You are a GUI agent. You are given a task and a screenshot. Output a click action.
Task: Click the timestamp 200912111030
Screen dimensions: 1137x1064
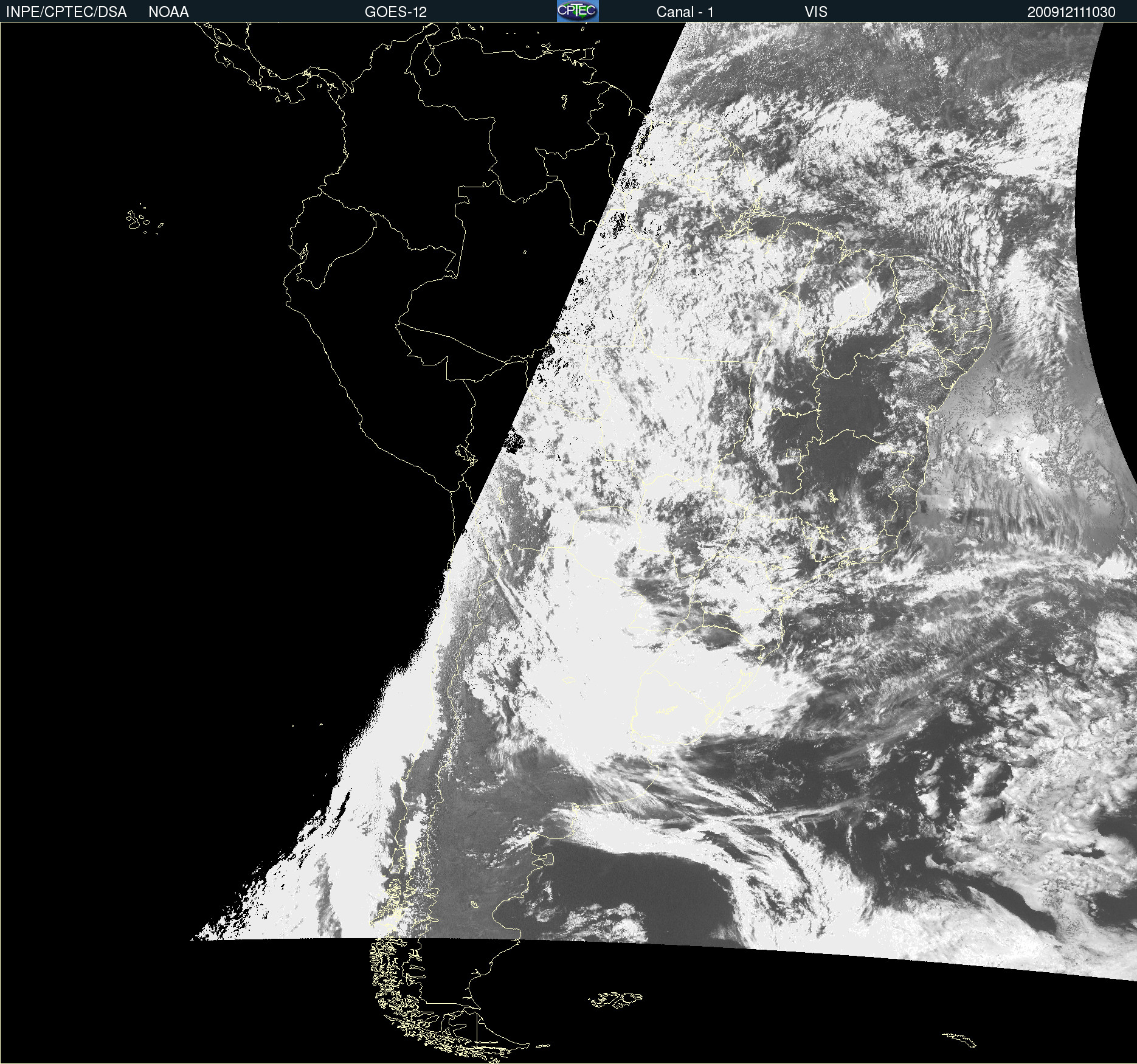pyautogui.click(x=1071, y=12)
